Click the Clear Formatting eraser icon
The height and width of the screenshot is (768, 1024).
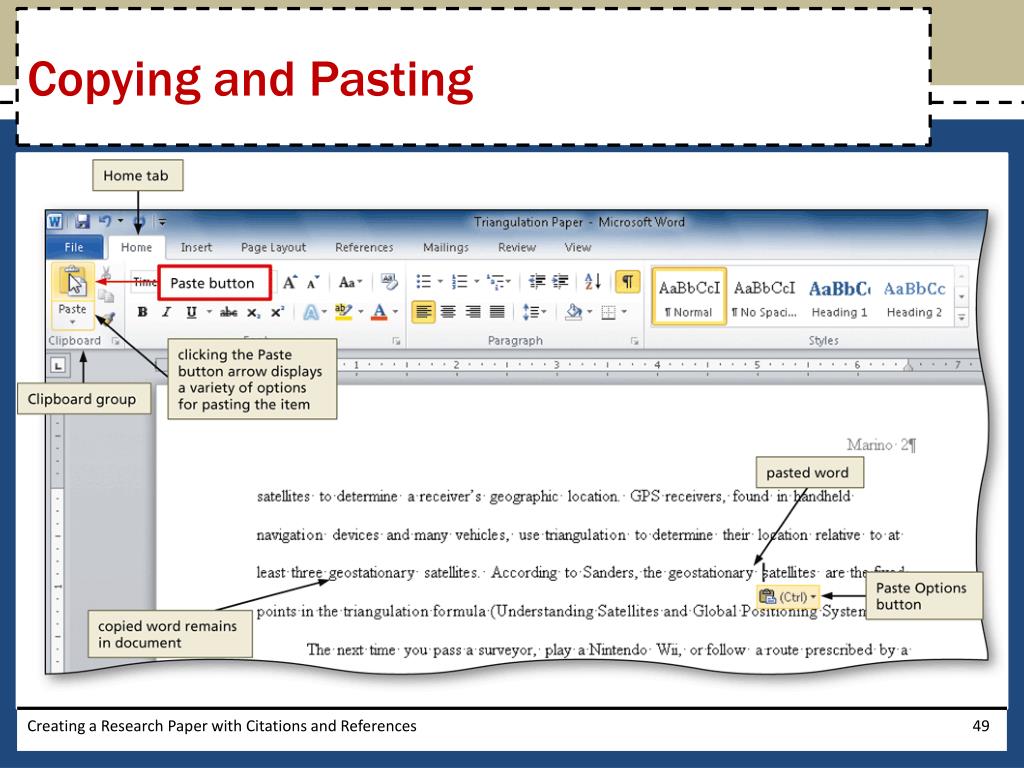point(389,282)
